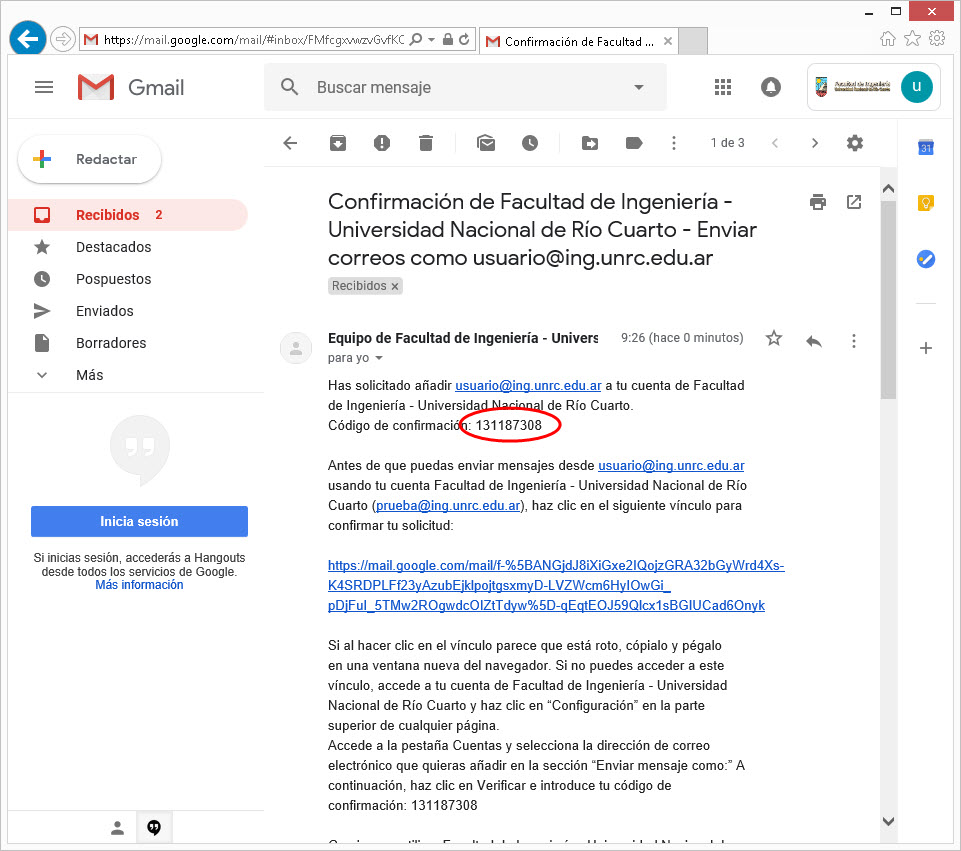Open Google Calendar side panel
Viewport: 961px width, 851px height.
[x=925, y=147]
